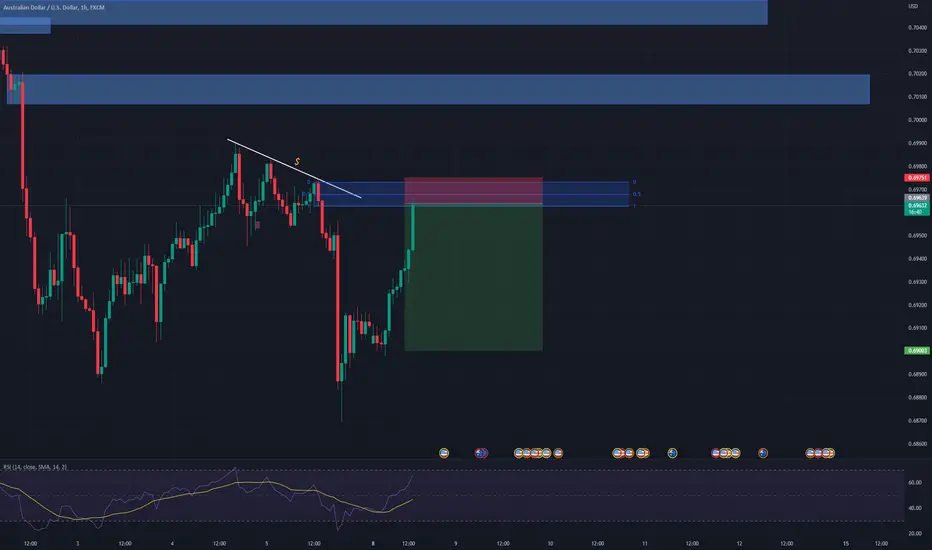Click the date label 8 on time axis
Viewport: 932px width, 550px height.
(373, 543)
